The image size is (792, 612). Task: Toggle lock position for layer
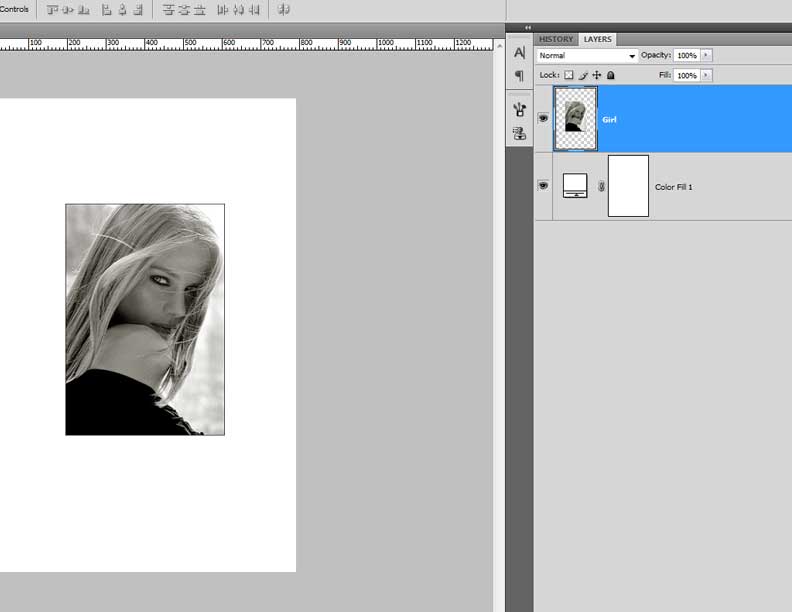pyautogui.click(x=597, y=75)
